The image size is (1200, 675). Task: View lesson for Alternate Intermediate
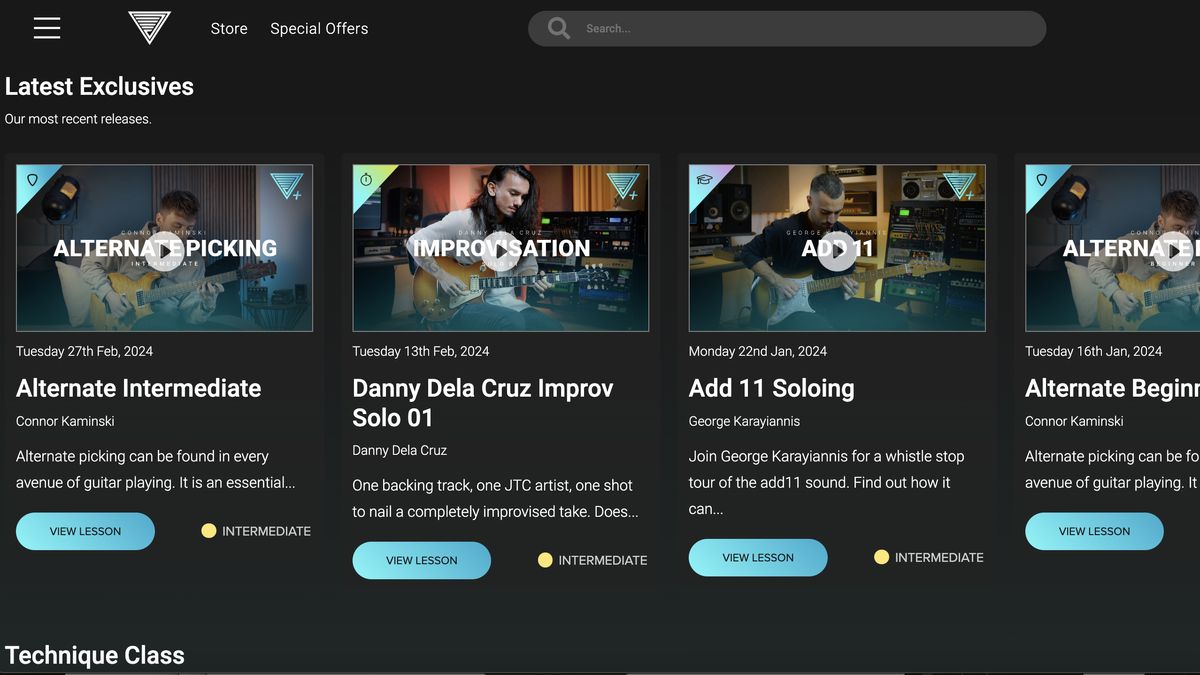tap(85, 531)
